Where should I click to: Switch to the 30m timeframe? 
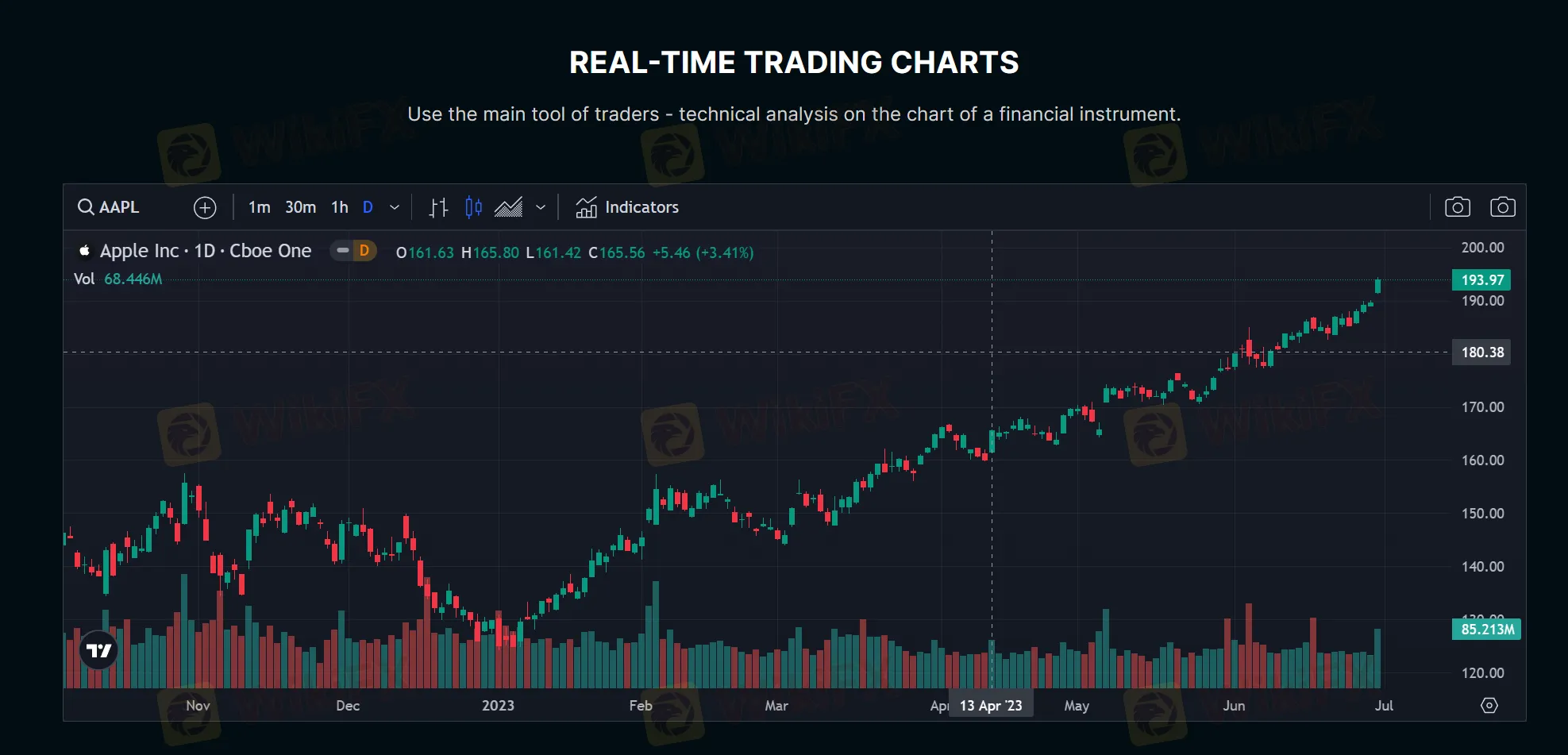300,207
